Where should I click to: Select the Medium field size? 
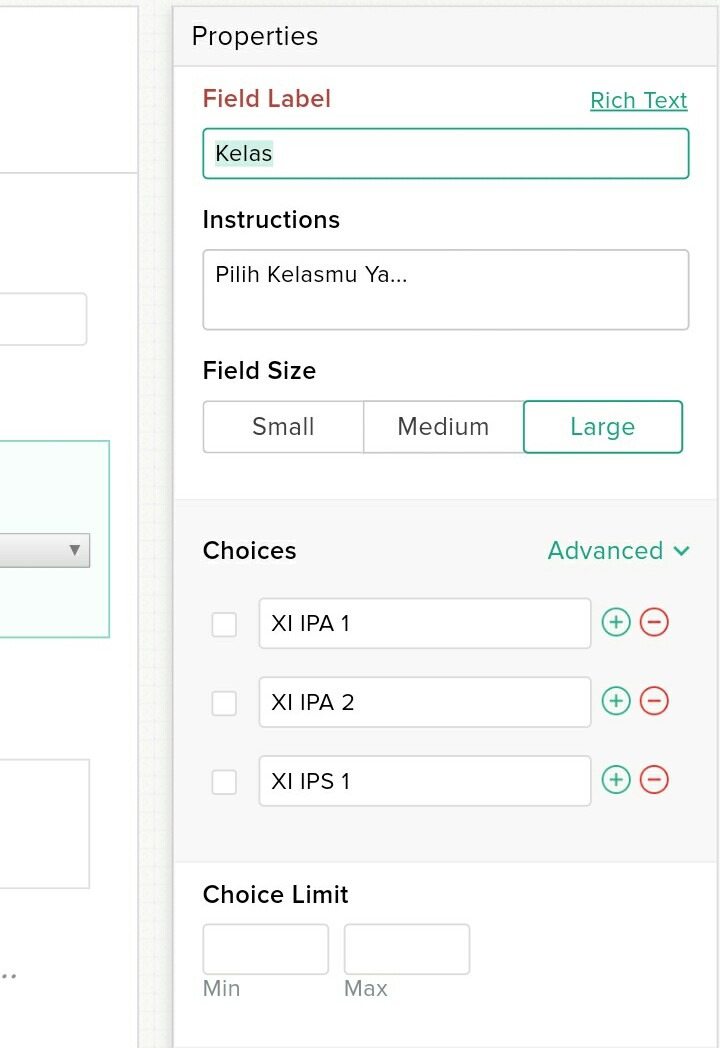coord(443,427)
